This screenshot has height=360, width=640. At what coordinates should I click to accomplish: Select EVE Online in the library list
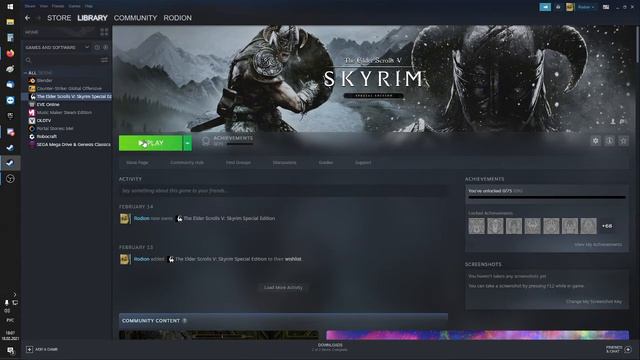click(x=48, y=104)
